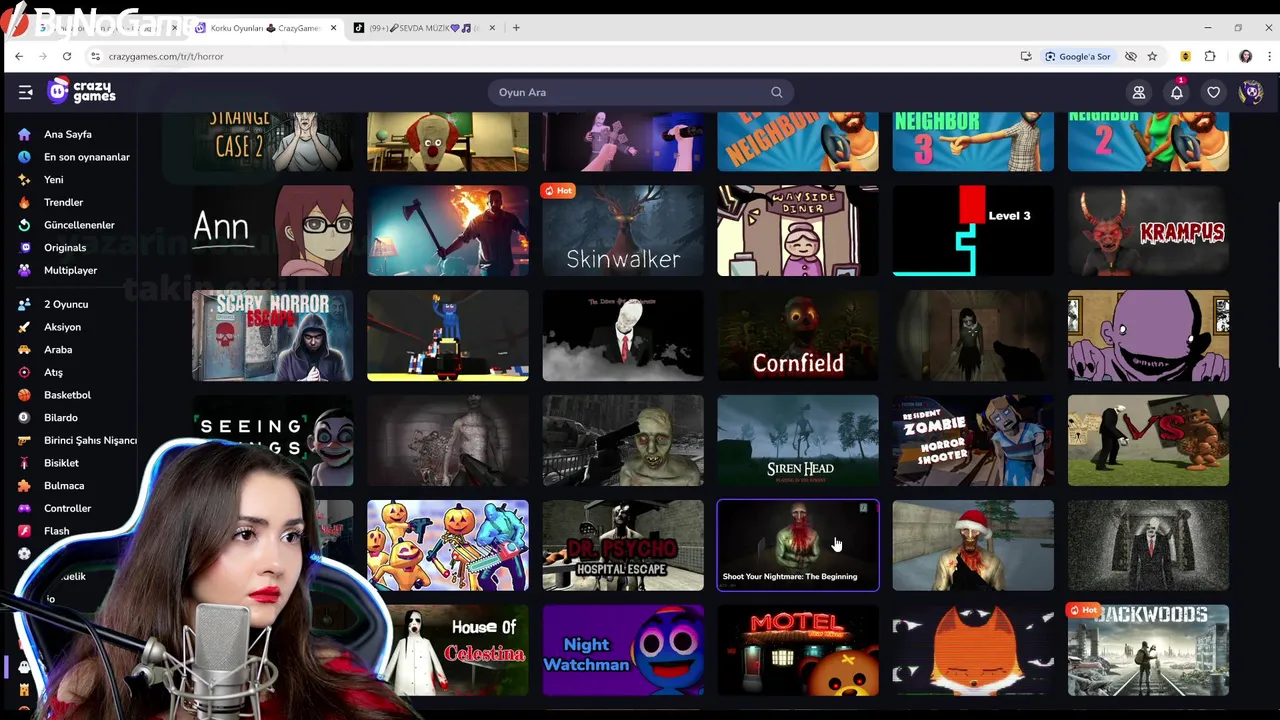Viewport: 1280px width, 720px height.
Task: Open Bulmaca category link
Action: tap(64, 486)
